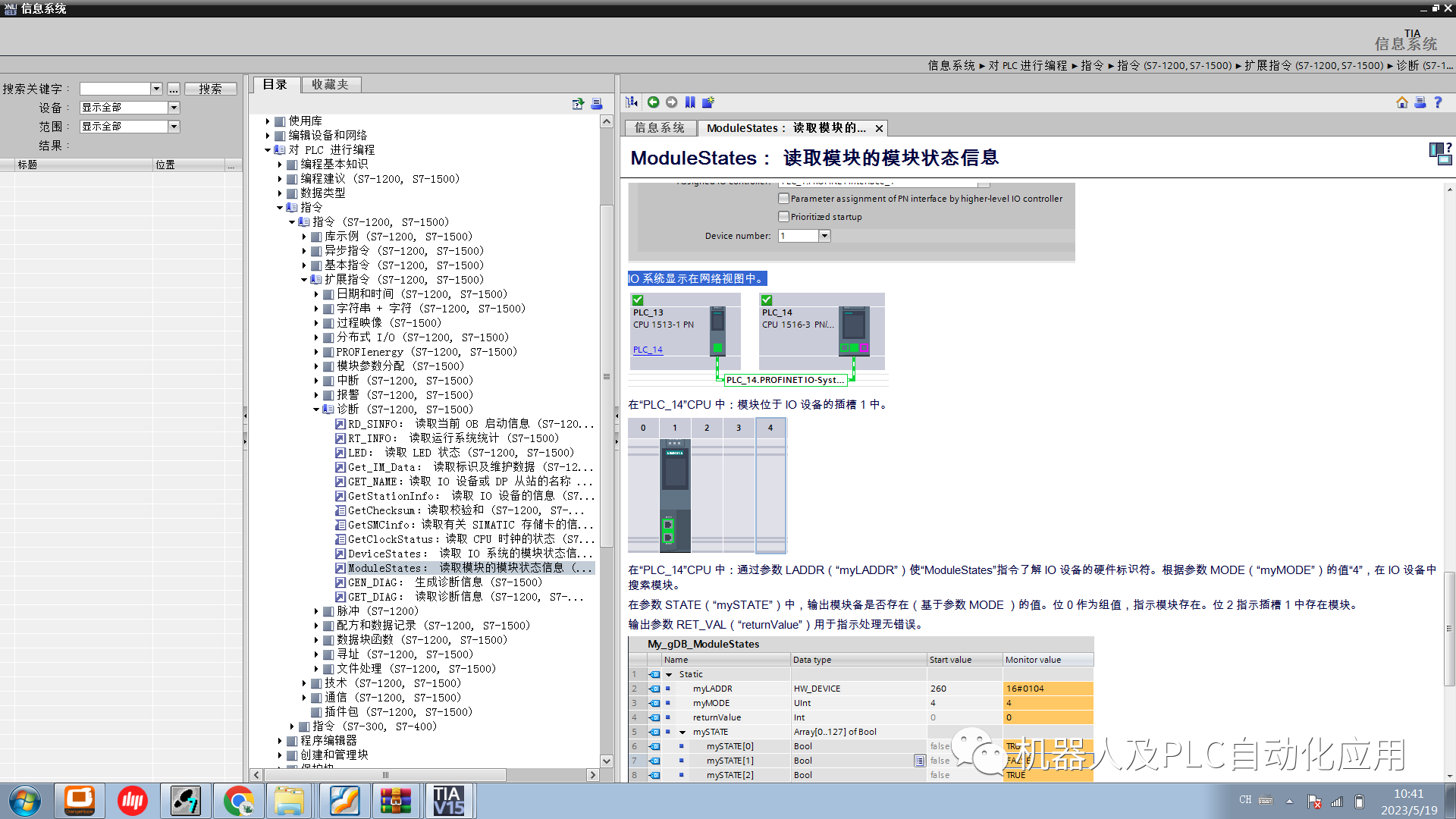Open the Windows Start button

click(25, 801)
